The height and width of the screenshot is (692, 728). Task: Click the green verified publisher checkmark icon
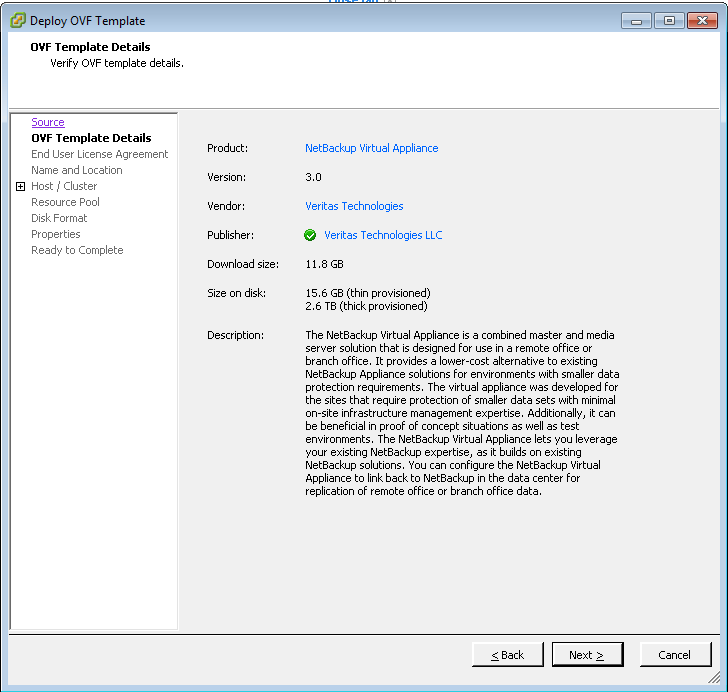[x=310, y=235]
